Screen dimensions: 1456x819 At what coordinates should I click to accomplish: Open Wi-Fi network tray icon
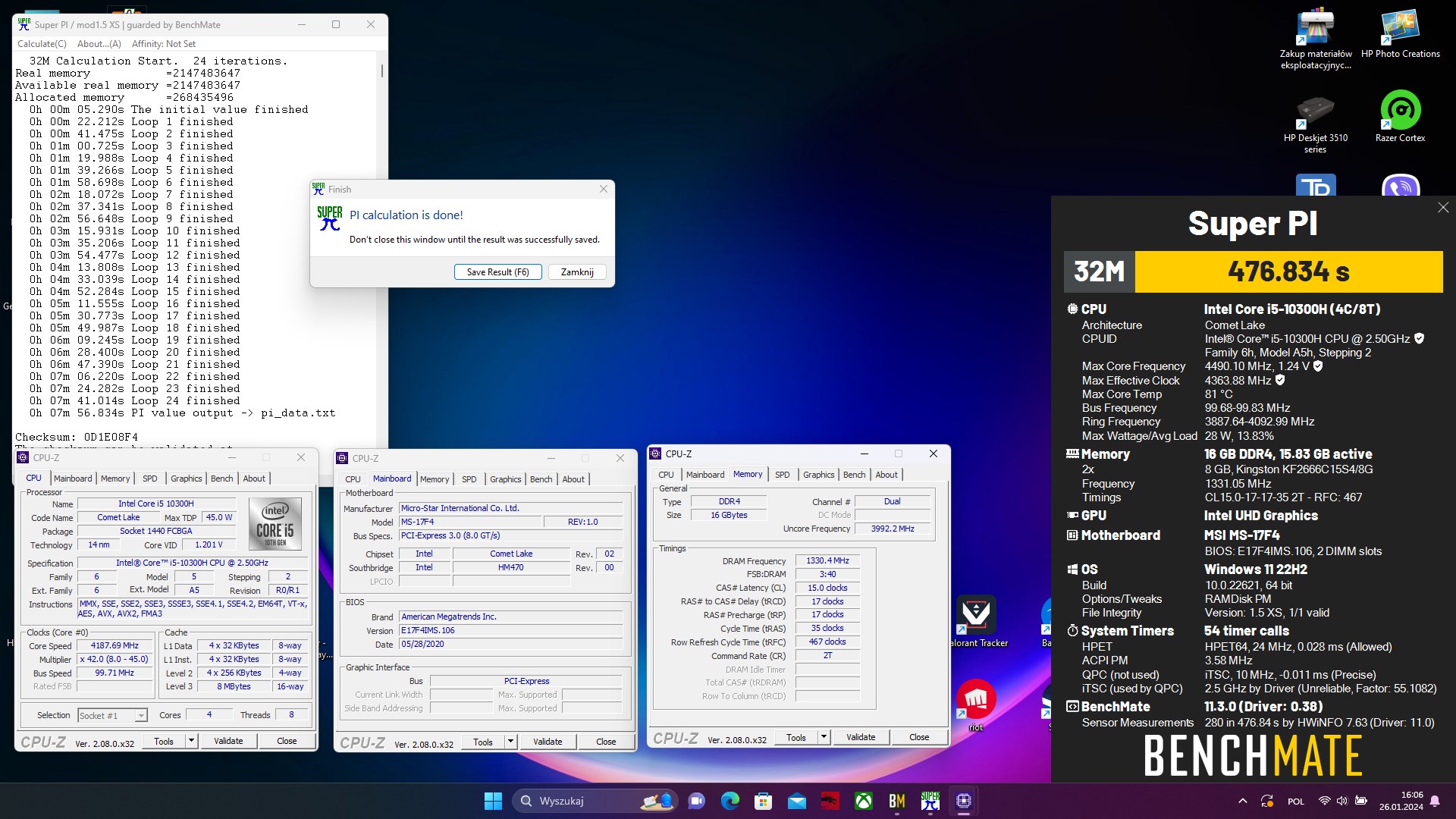[x=1324, y=801]
